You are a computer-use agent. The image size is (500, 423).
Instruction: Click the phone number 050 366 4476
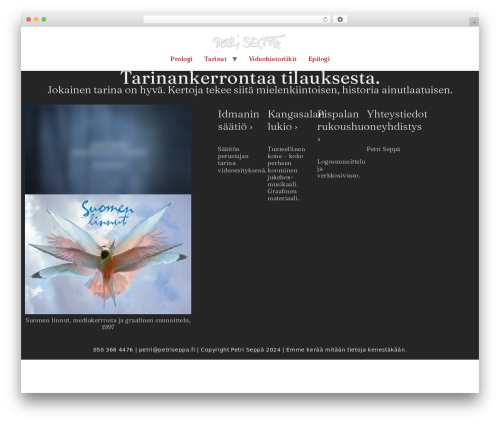click(x=113, y=350)
